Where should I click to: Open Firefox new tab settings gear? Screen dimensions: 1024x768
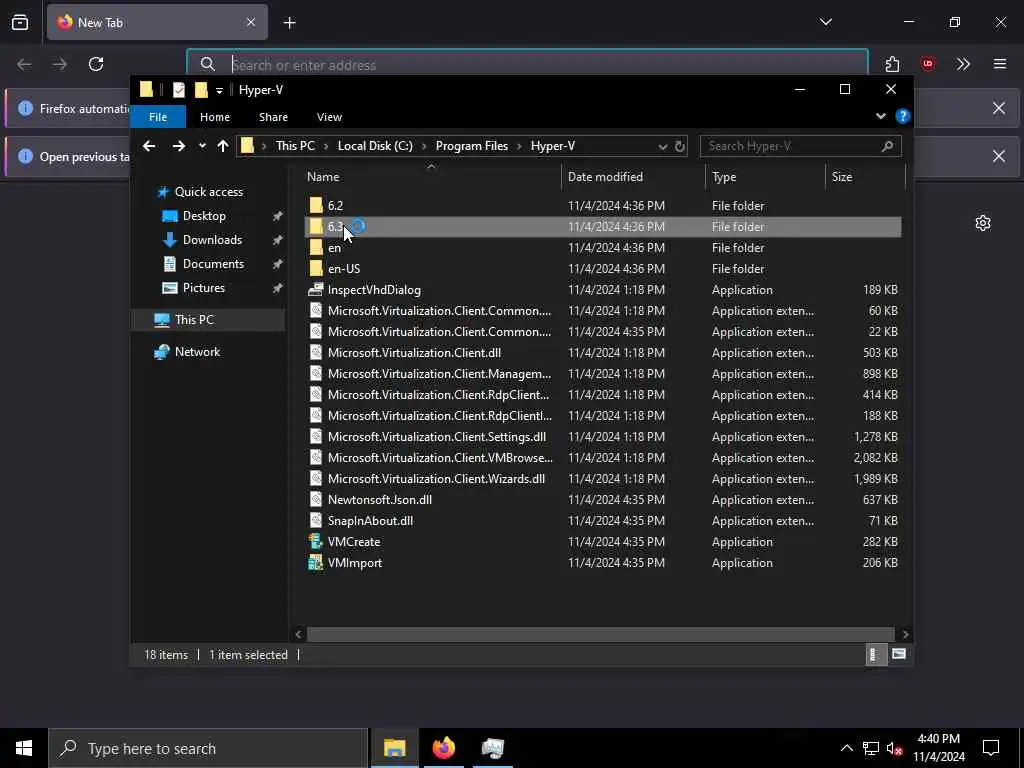(x=983, y=223)
